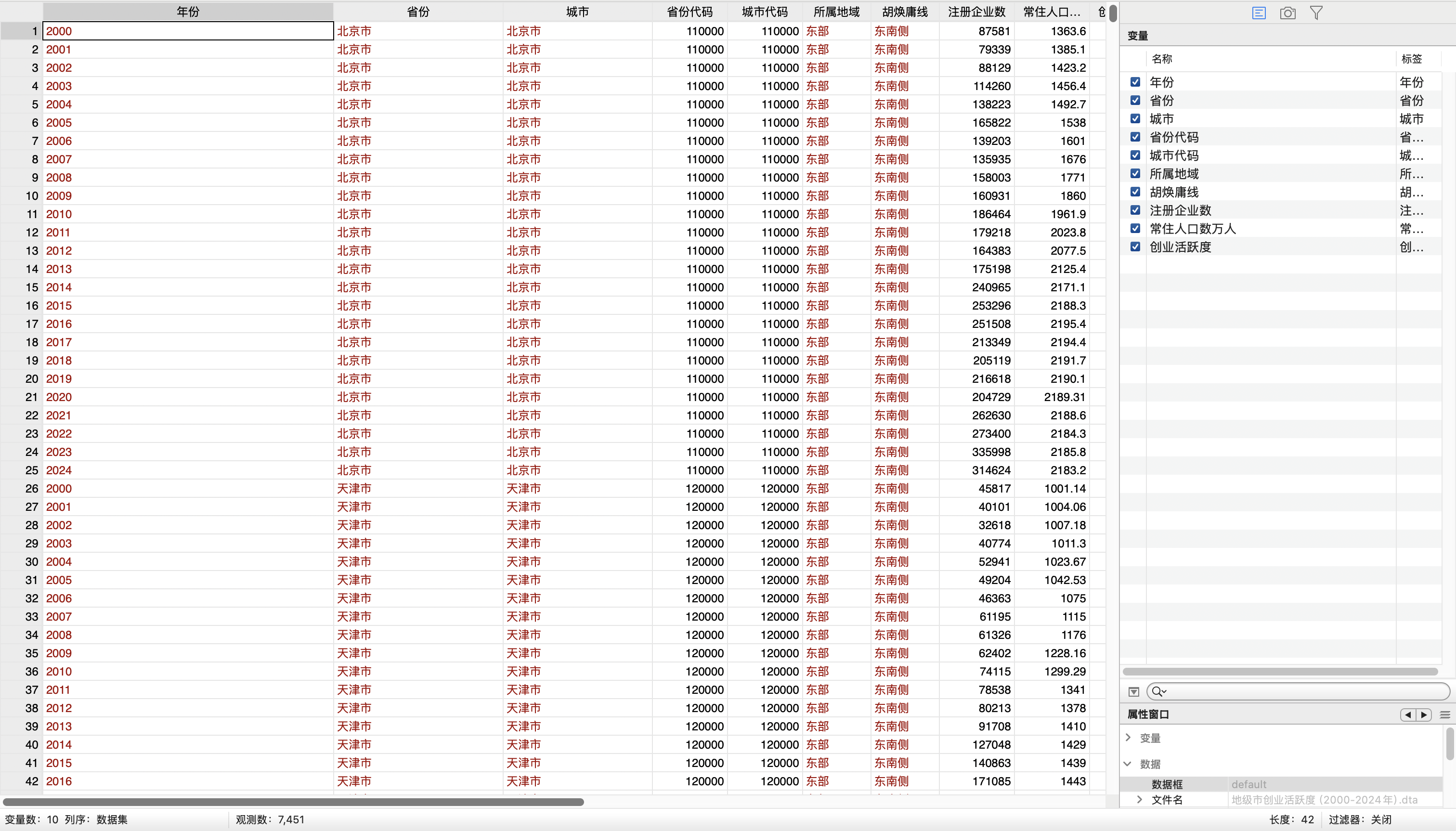
Task: Click the magnifier in the variable search box
Action: pos(1158,692)
